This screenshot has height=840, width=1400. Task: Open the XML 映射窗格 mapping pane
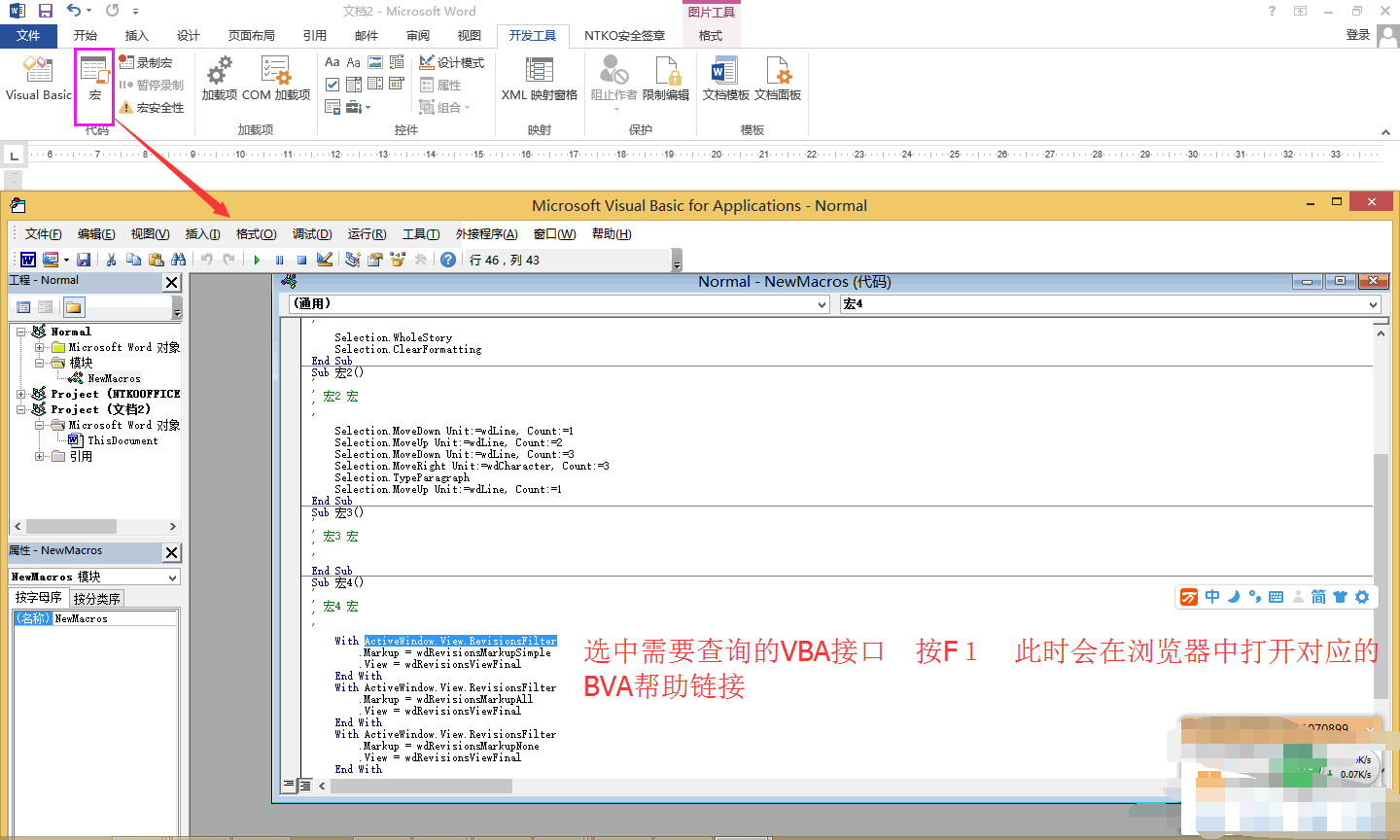point(540,79)
